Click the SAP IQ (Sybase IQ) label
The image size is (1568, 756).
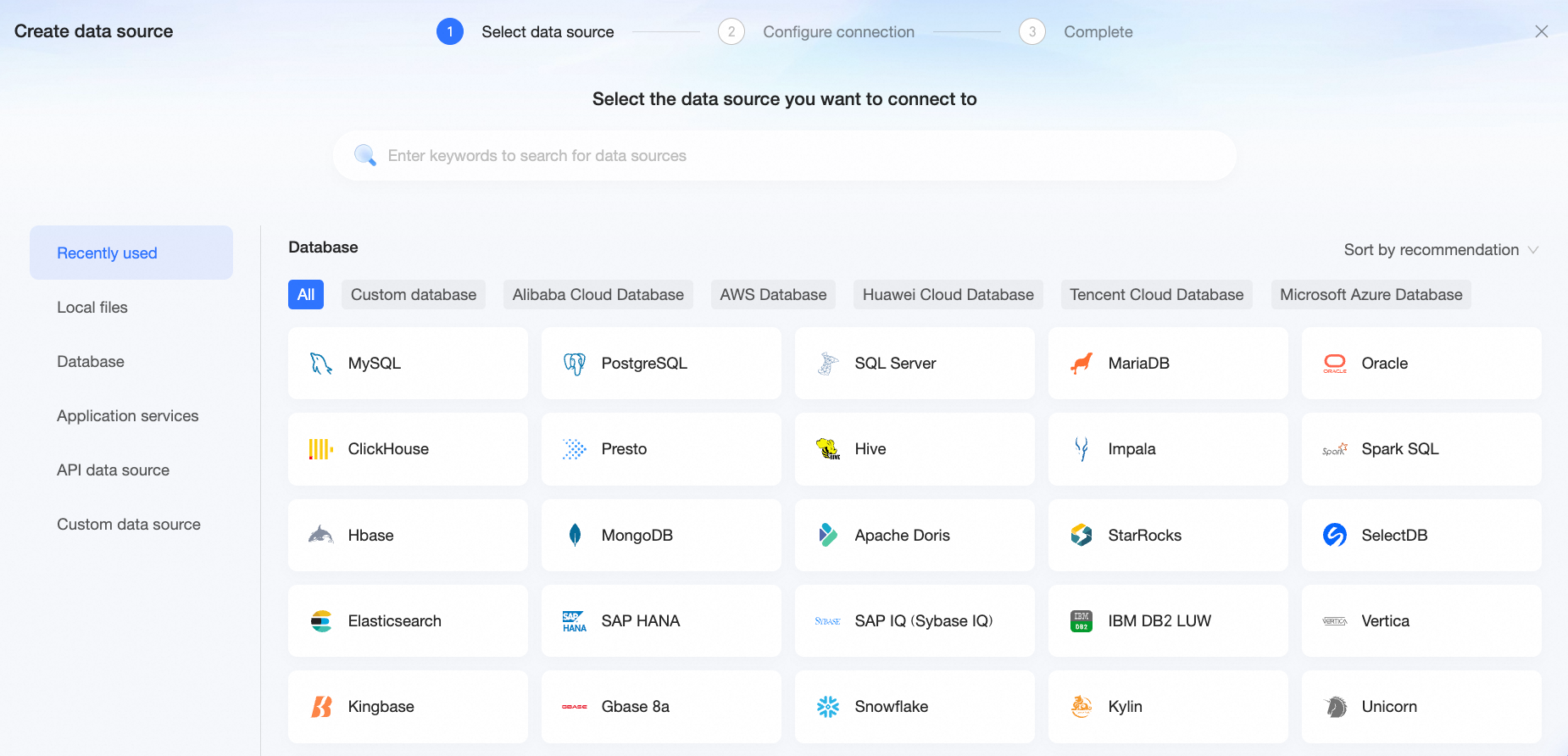tap(924, 621)
